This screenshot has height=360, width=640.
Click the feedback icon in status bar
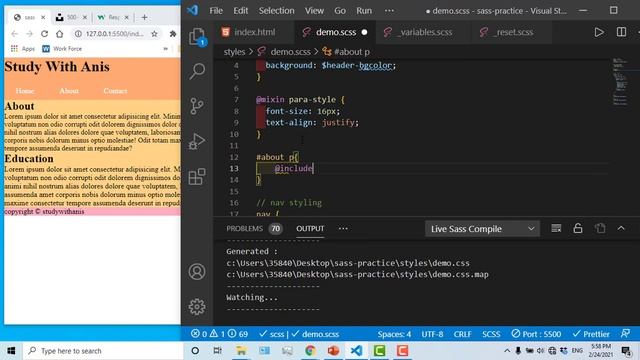pyautogui.click(x=625, y=334)
